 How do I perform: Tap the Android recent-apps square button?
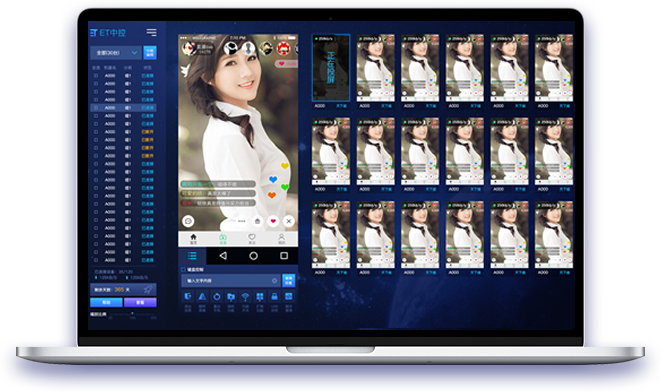pos(284,256)
